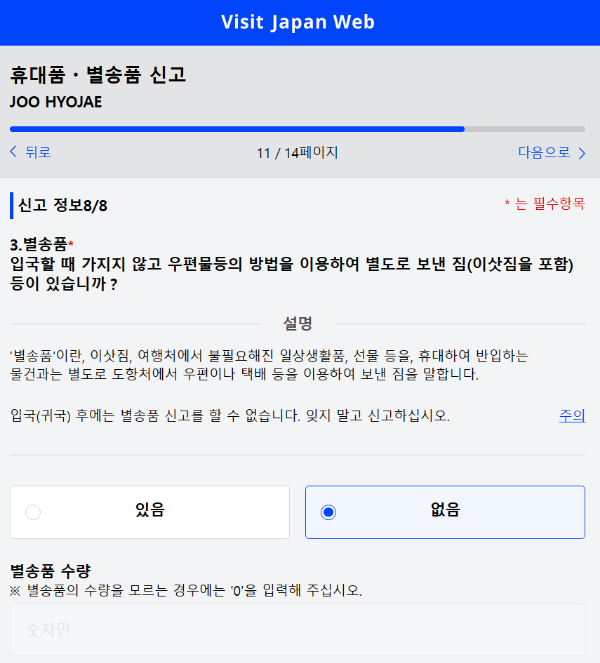Click the left chevron beside 뒤로

point(14,151)
